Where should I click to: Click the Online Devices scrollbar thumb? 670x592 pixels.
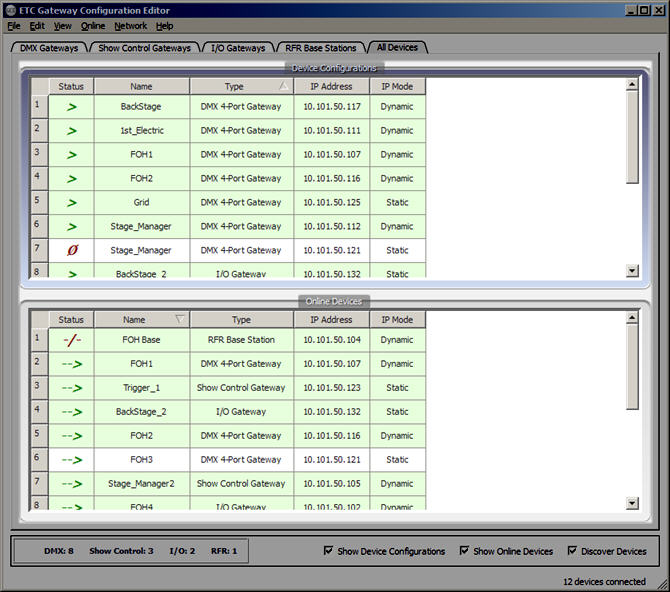(632, 367)
